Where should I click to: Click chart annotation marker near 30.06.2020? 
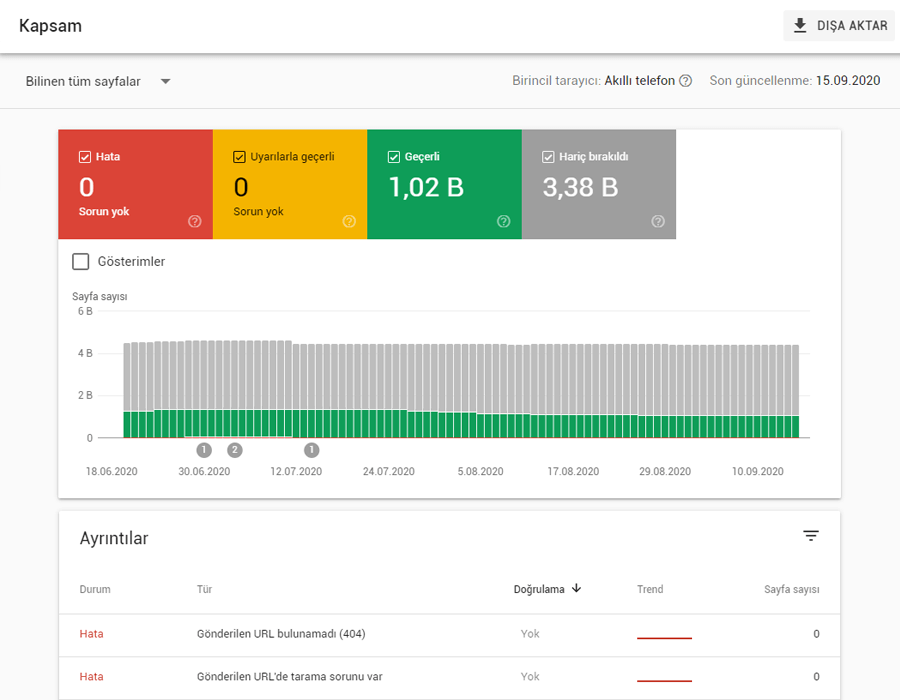tap(204, 450)
